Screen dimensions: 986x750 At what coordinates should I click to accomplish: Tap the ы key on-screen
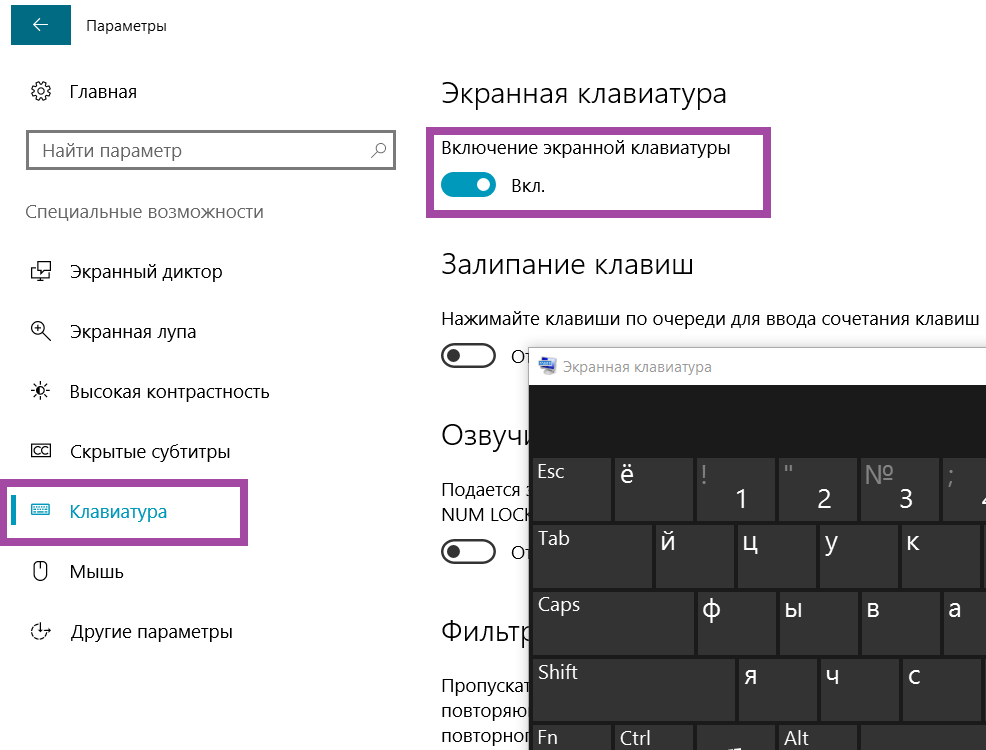click(819, 624)
